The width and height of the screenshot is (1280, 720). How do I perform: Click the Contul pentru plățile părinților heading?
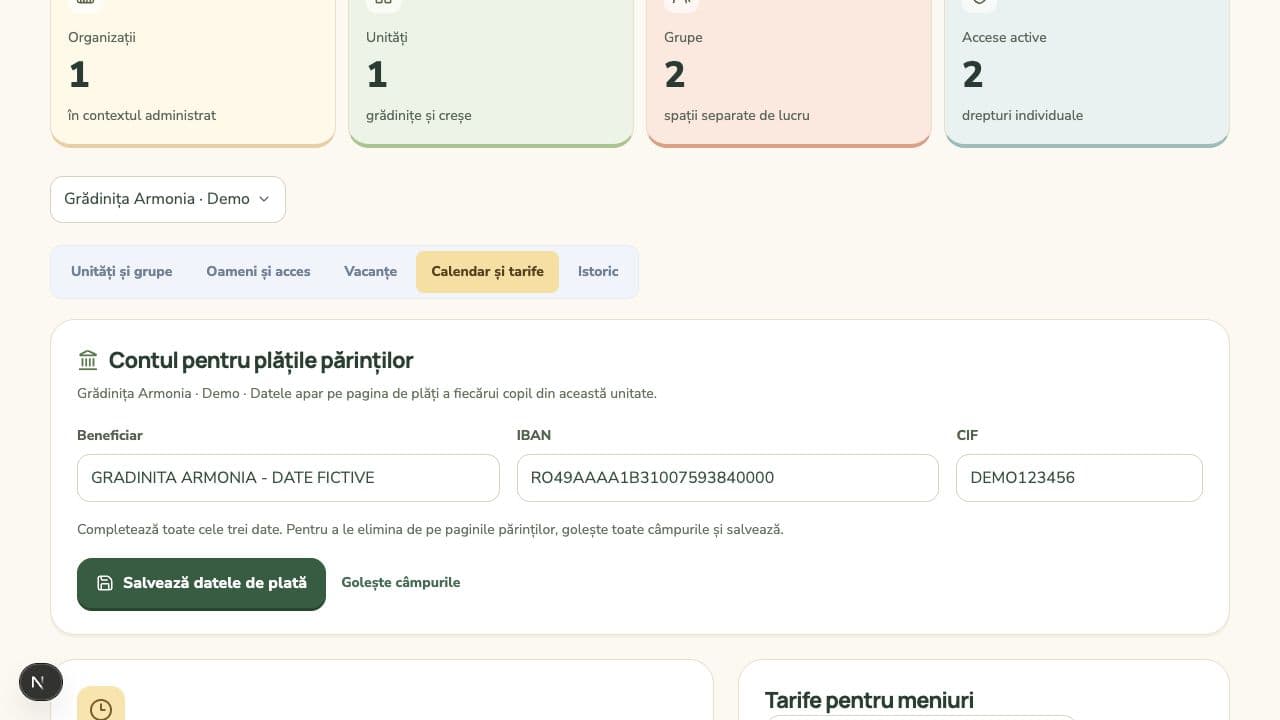(x=261, y=360)
